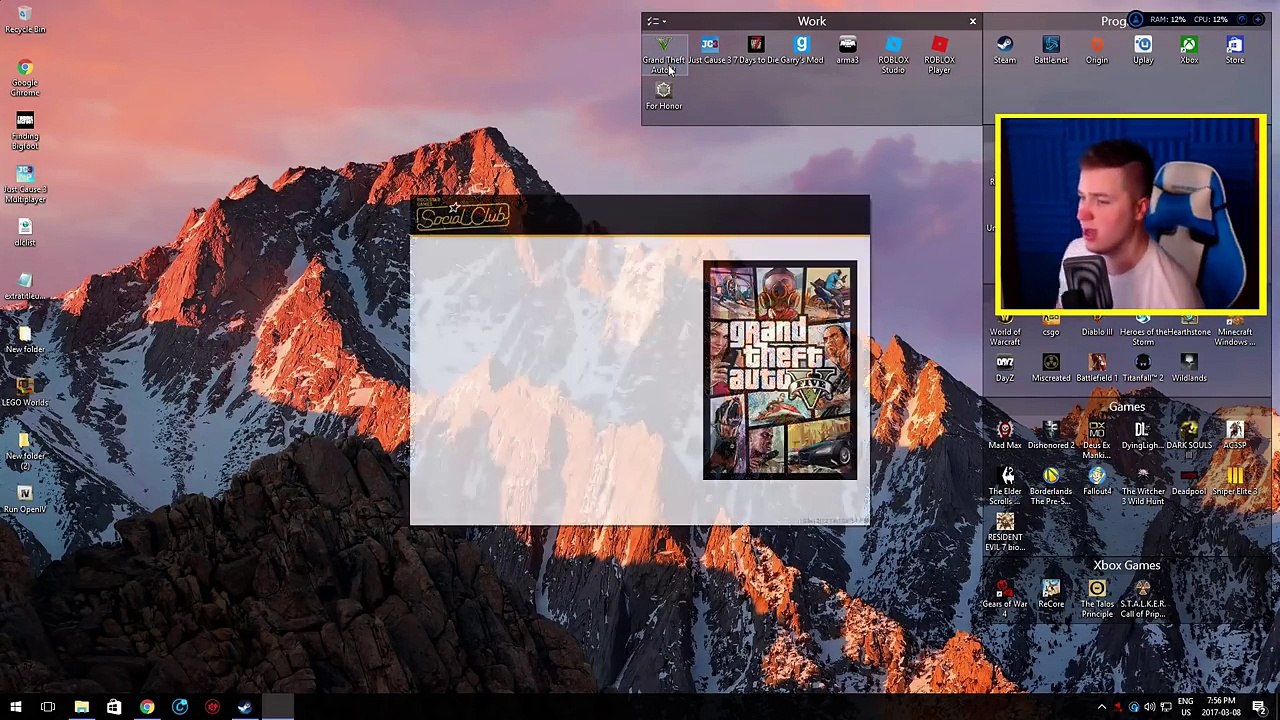The width and height of the screenshot is (1280, 720).
Task: Launch Just Cause 3 Multiplayer desktop shortcut
Action: click(x=25, y=184)
